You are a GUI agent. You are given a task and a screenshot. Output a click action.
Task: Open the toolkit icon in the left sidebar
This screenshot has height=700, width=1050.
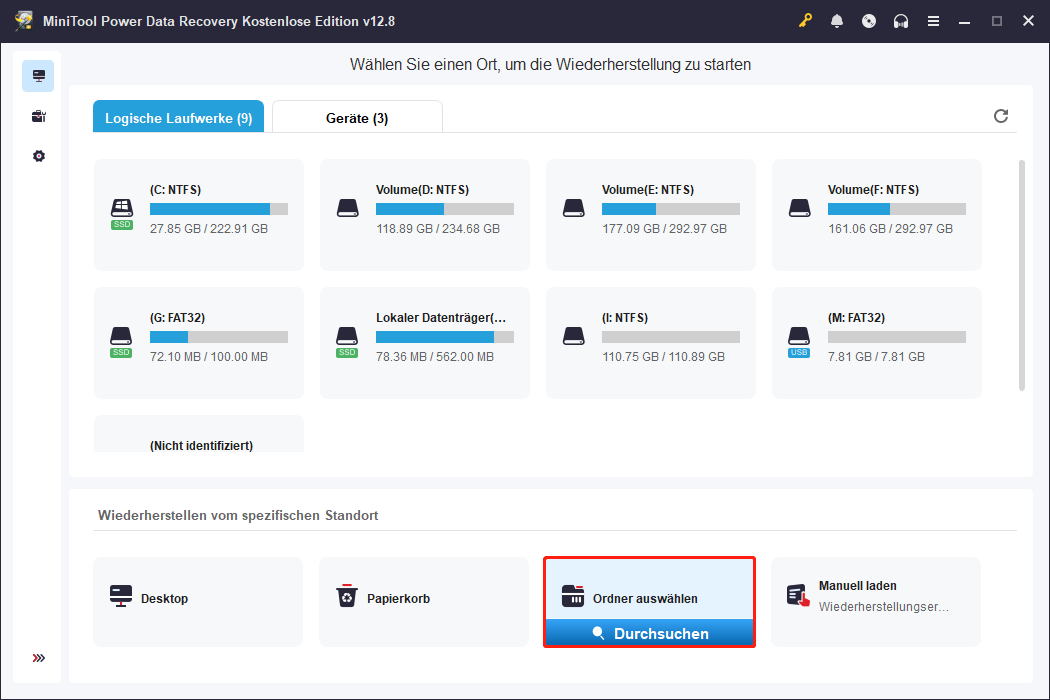[x=38, y=116]
